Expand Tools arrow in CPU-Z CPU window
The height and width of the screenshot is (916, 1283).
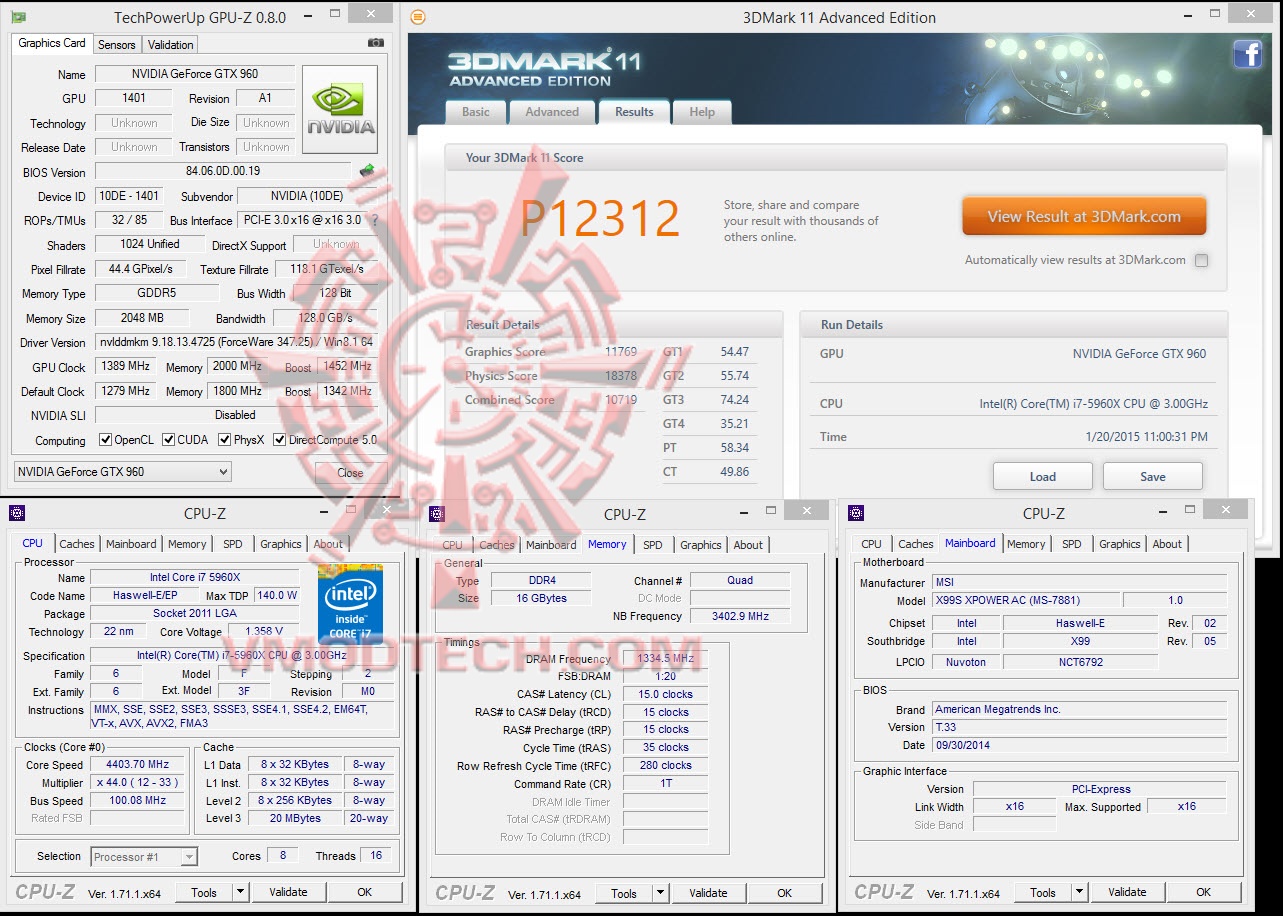(240, 892)
